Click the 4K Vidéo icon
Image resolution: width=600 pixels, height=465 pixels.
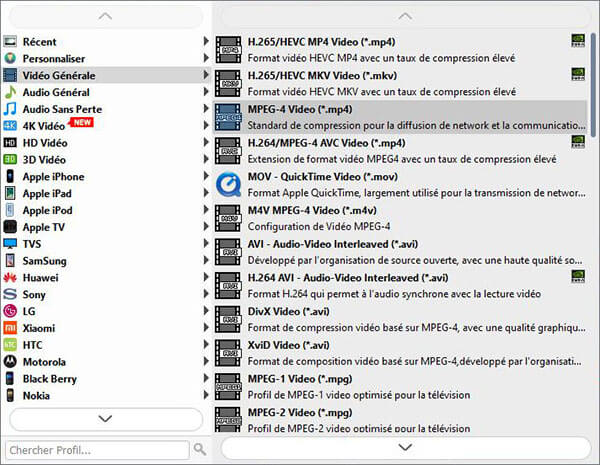tap(10, 126)
